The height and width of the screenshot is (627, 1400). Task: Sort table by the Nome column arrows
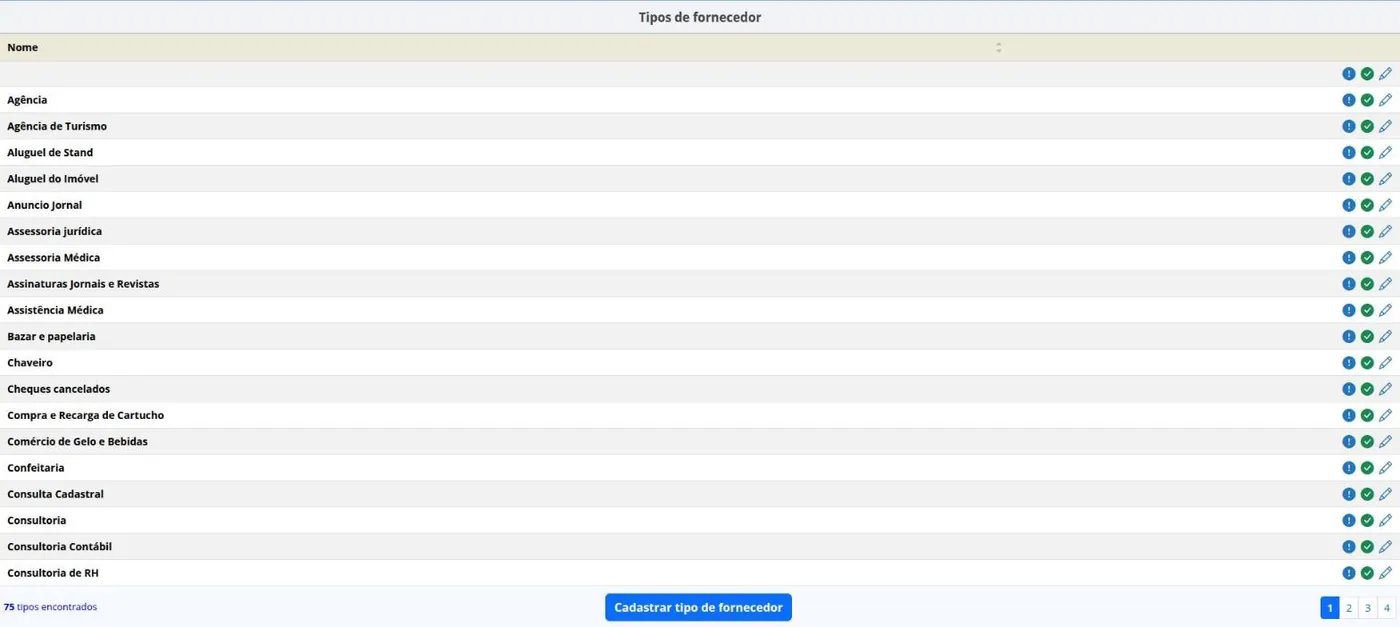point(998,47)
